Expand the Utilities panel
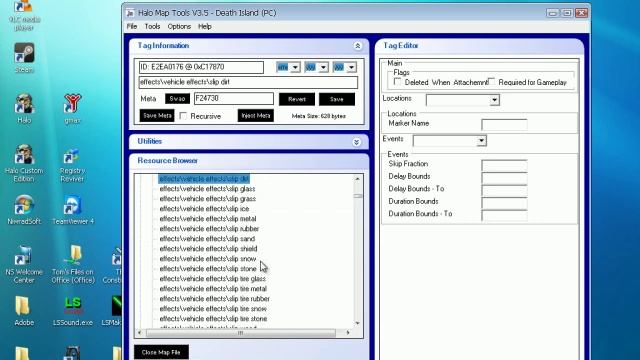The height and width of the screenshot is (360, 640). (357, 142)
